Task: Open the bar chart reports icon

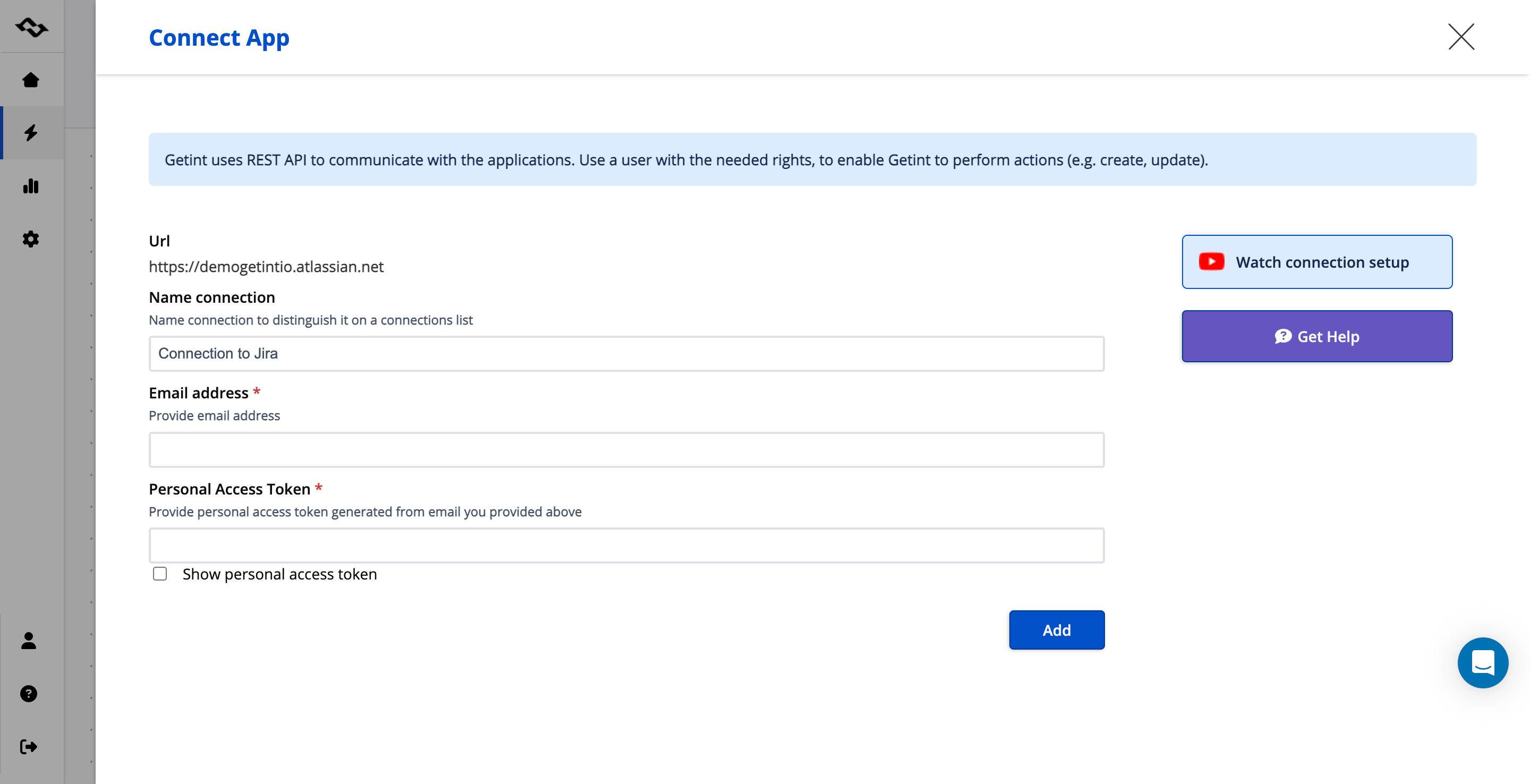Action: pyautogui.click(x=31, y=186)
